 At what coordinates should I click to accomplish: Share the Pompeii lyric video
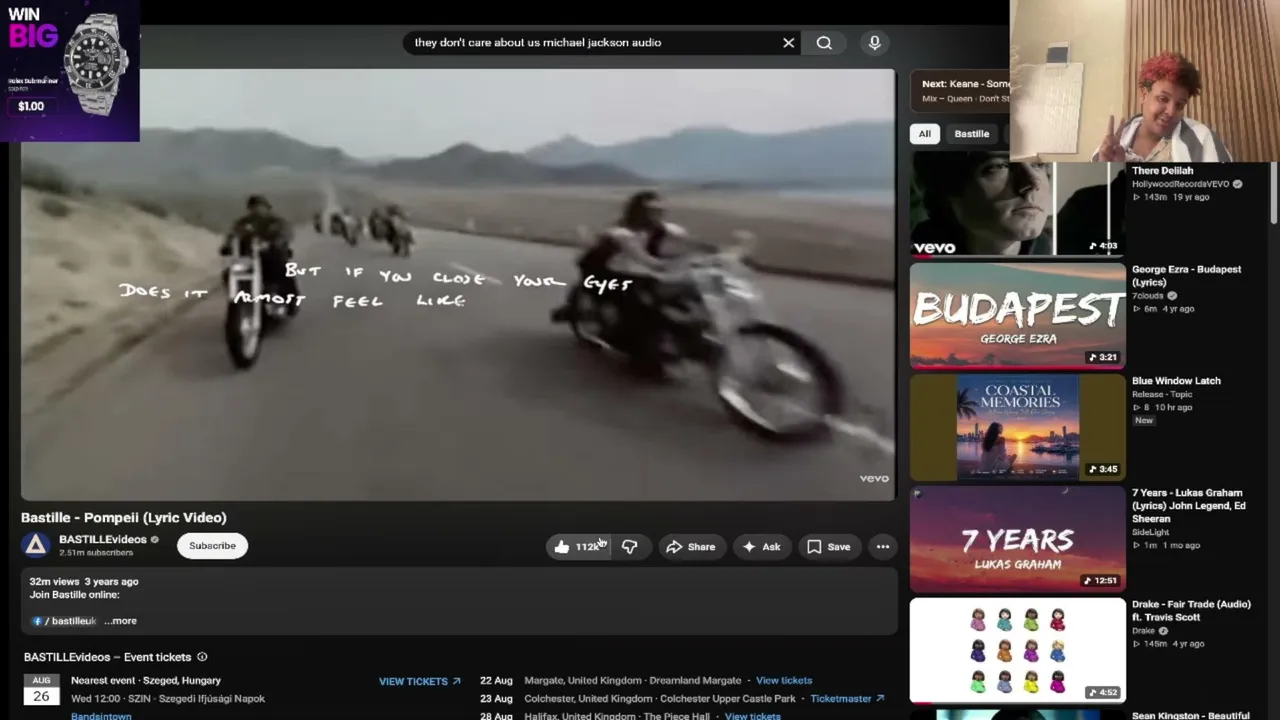coord(690,547)
